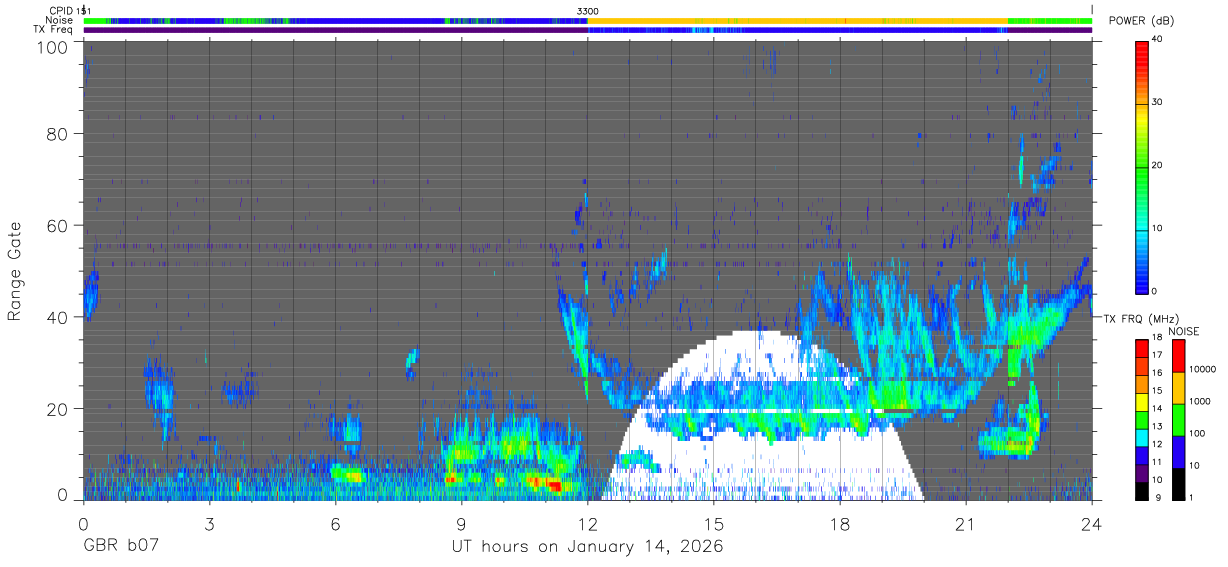
Task: Click y-axis tick label 100
Action: tap(51, 47)
